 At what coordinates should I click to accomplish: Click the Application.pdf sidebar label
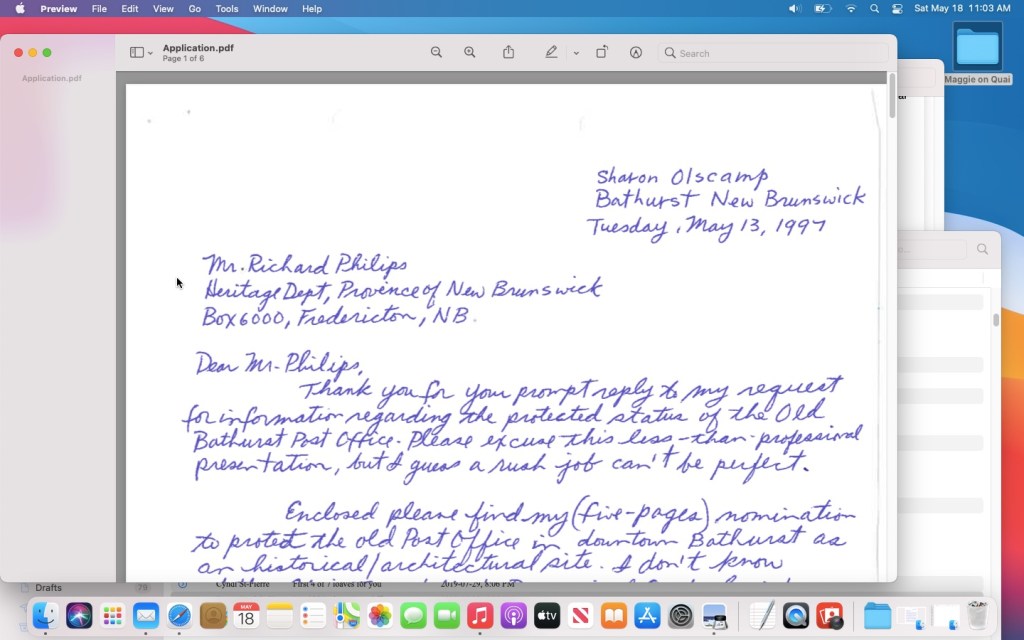click(x=52, y=78)
